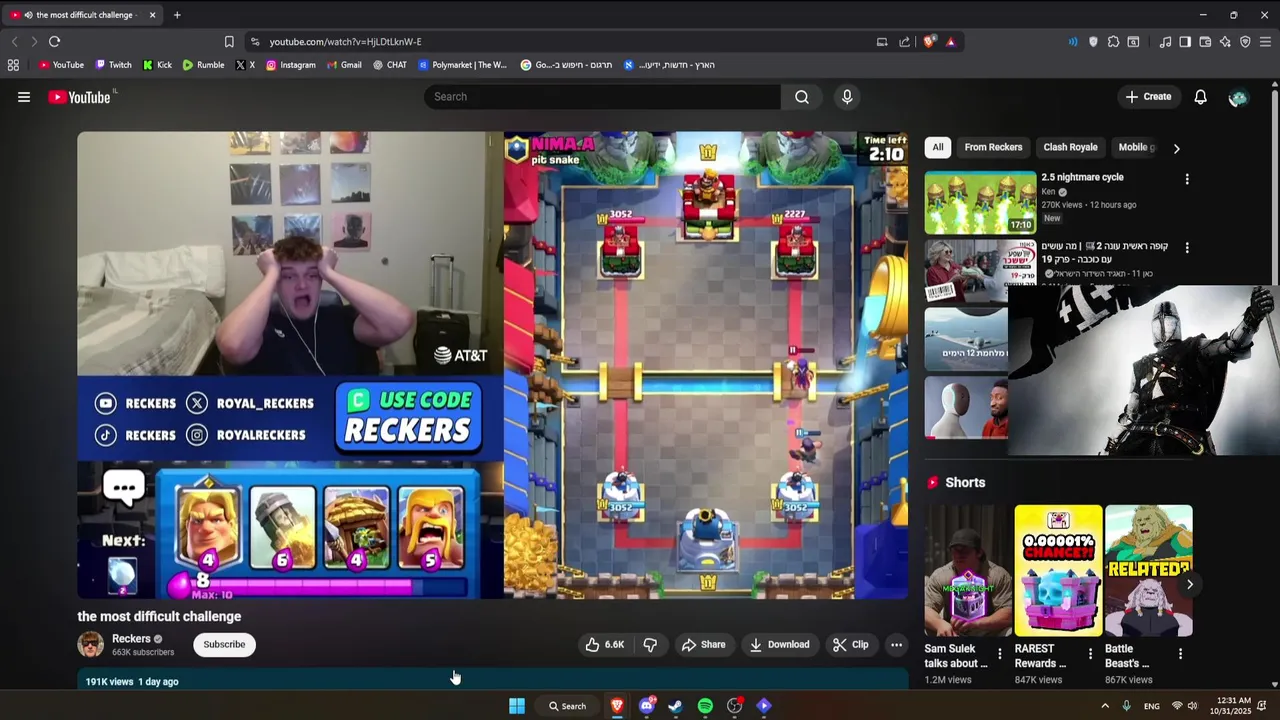Open Steam from the taskbar
The height and width of the screenshot is (720, 1280).
click(676, 706)
